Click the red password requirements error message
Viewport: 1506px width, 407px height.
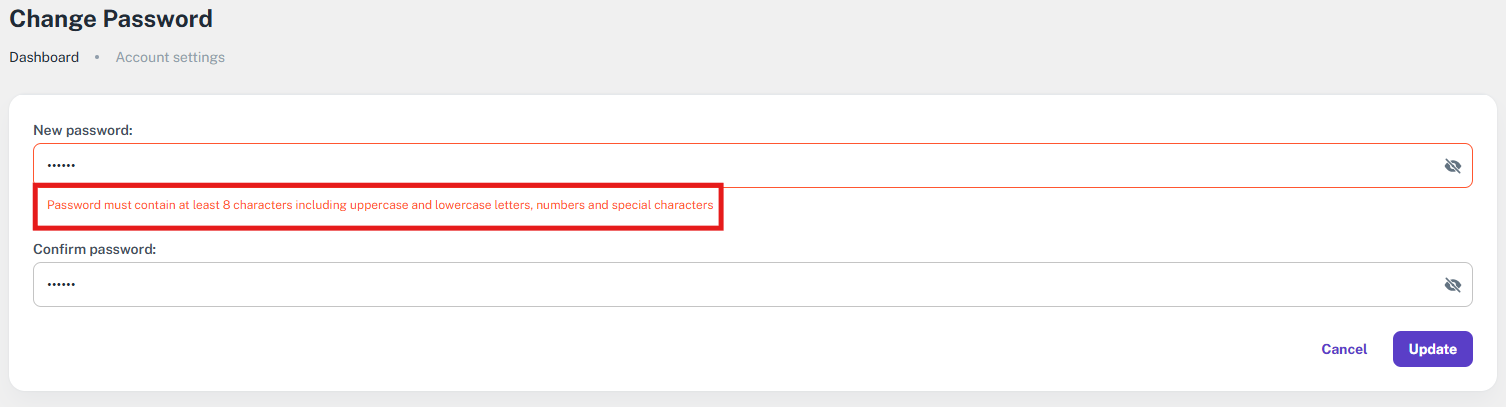(x=380, y=205)
